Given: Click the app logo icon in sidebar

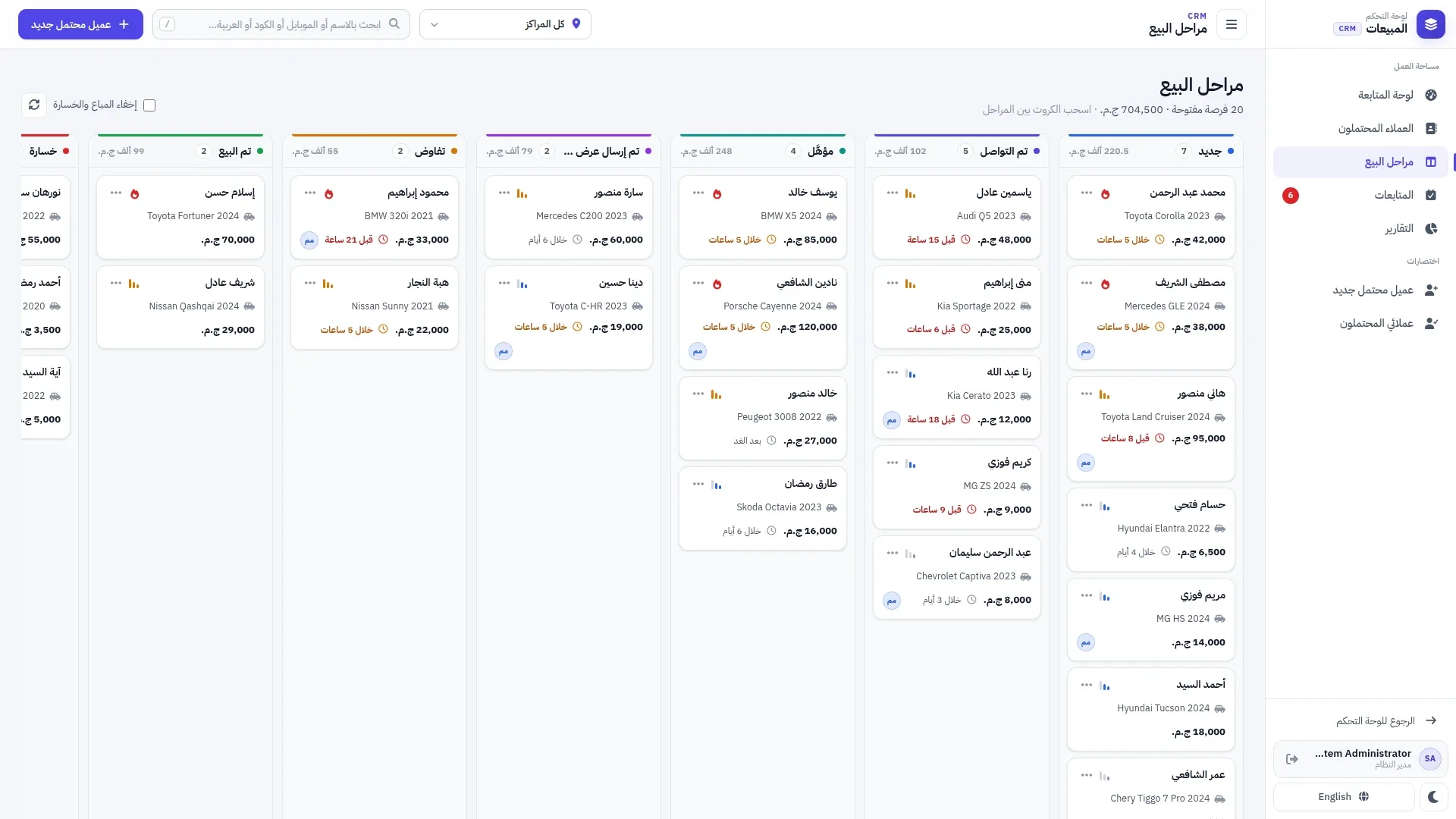Looking at the screenshot, I should click(1431, 24).
